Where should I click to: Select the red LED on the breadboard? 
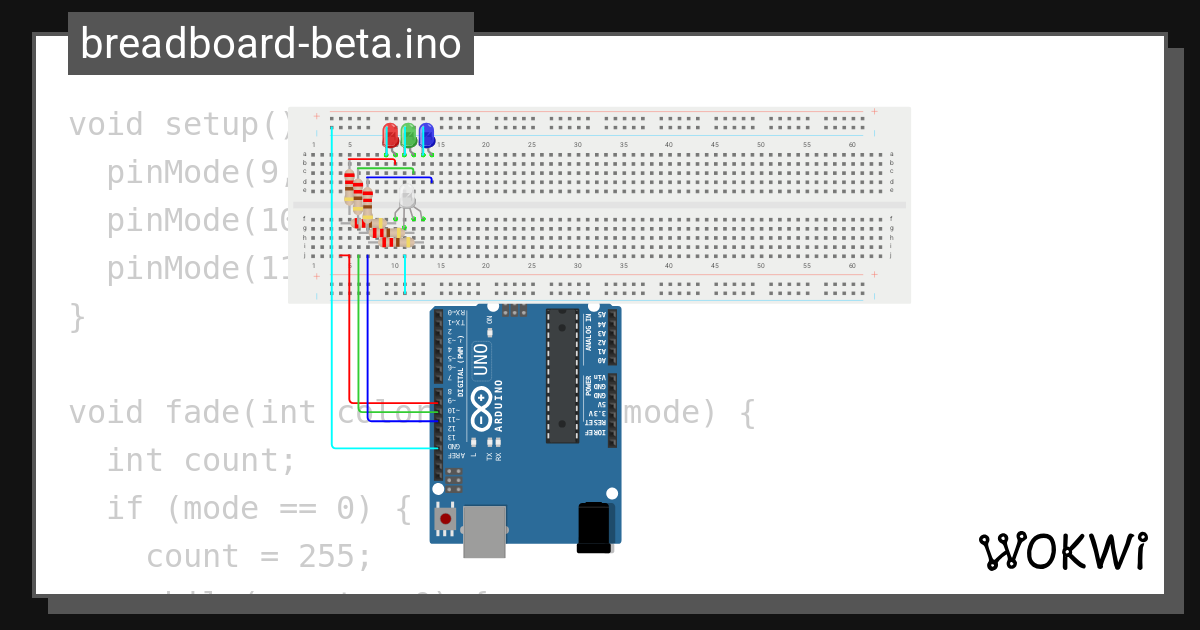click(391, 135)
